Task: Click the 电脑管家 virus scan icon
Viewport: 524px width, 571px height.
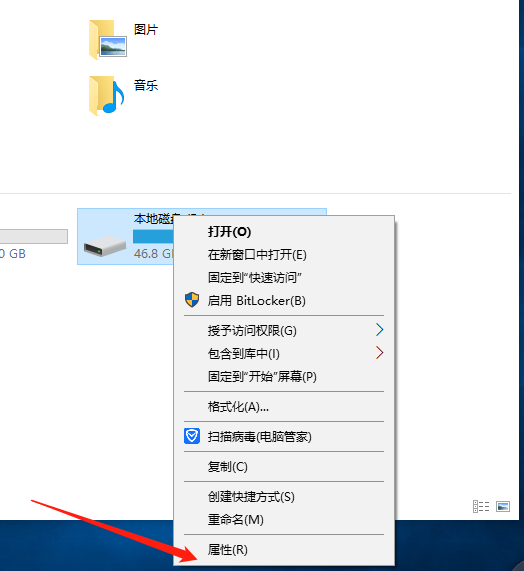Action: (192, 436)
